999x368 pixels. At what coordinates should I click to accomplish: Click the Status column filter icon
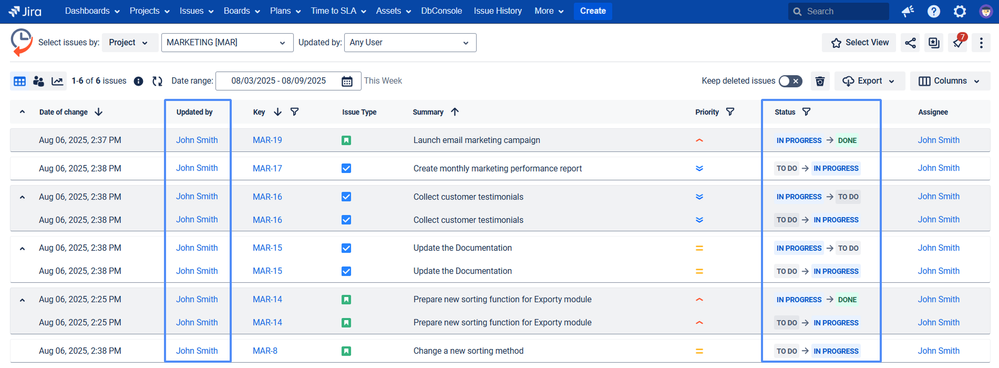(806, 112)
